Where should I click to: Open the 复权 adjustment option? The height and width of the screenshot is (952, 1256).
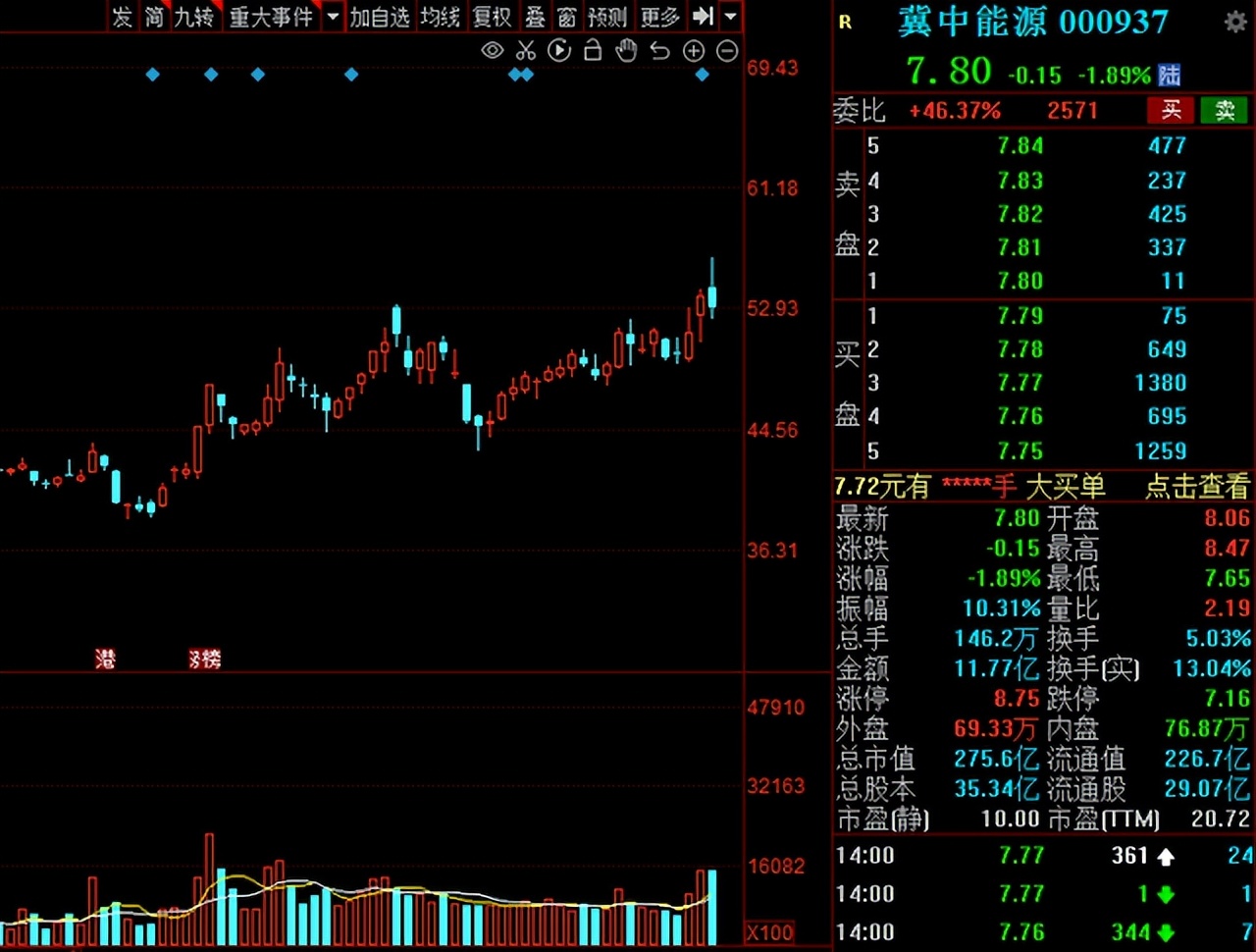click(493, 17)
